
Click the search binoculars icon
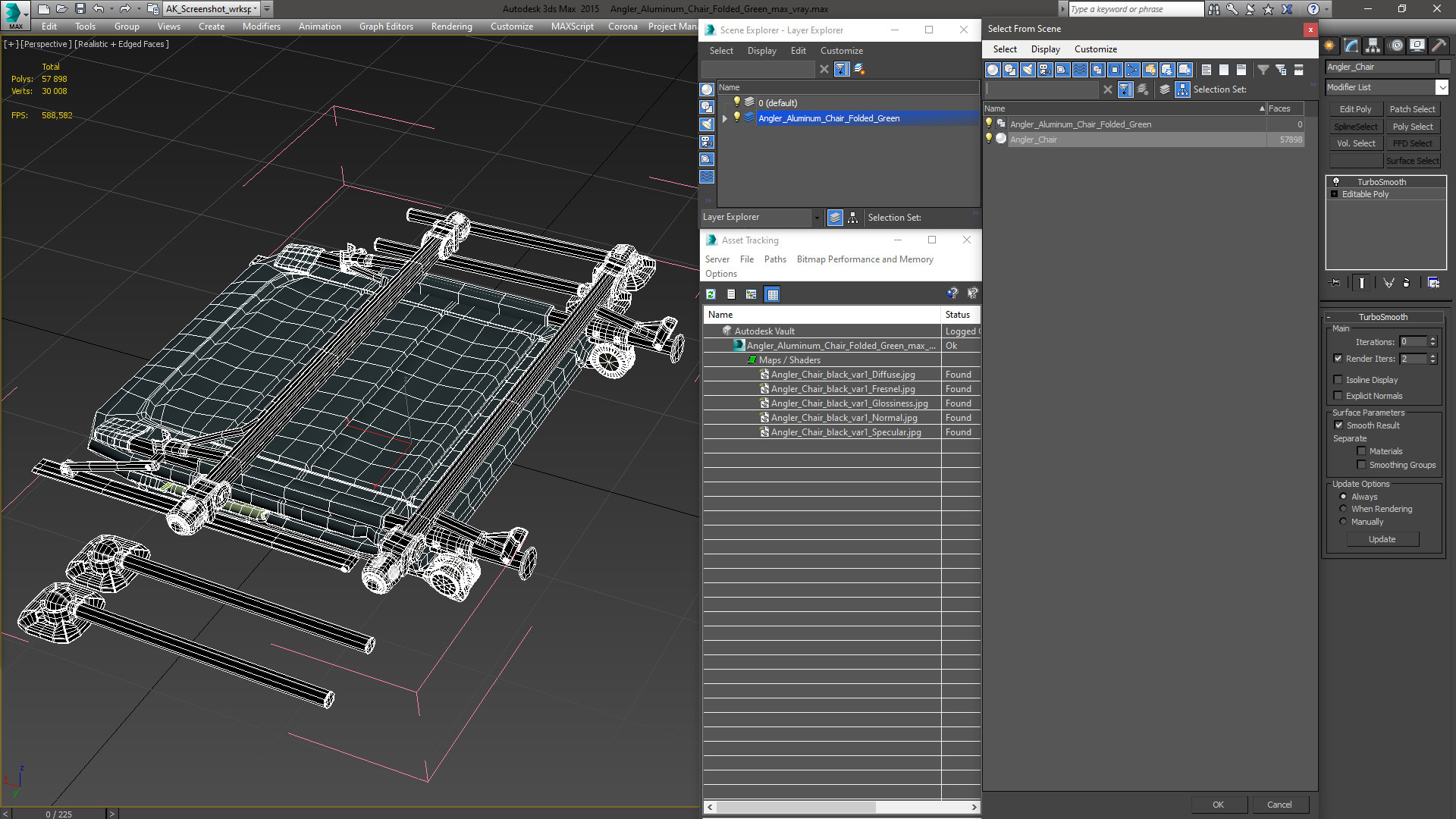[x=1214, y=9]
